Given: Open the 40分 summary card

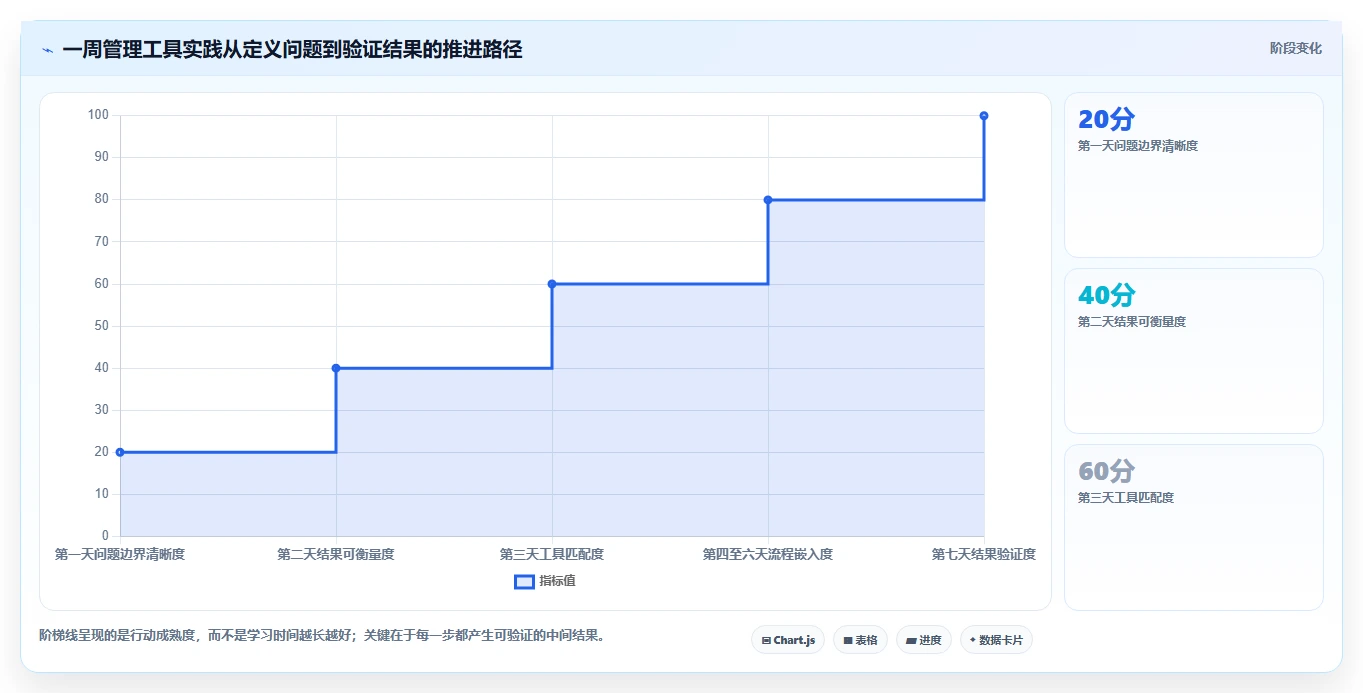Looking at the screenshot, I should (1194, 351).
